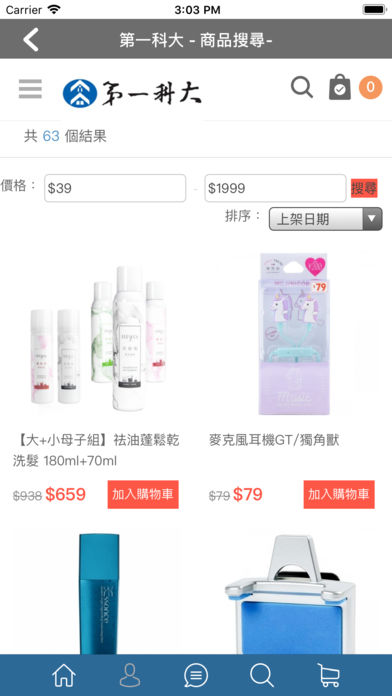Open the shopping bag icon
This screenshot has height=696, width=392.
coord(340,87)
